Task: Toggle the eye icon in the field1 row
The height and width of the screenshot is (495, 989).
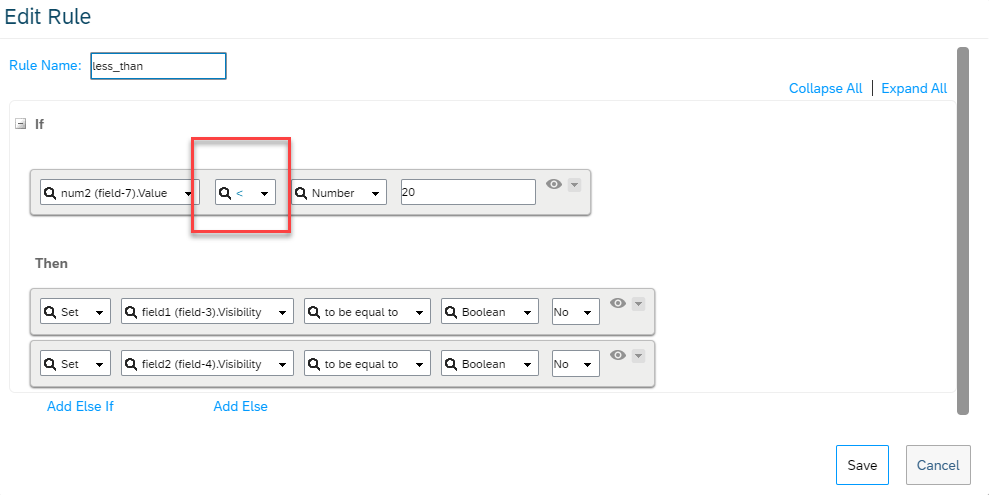Action: tap(617, 303)
